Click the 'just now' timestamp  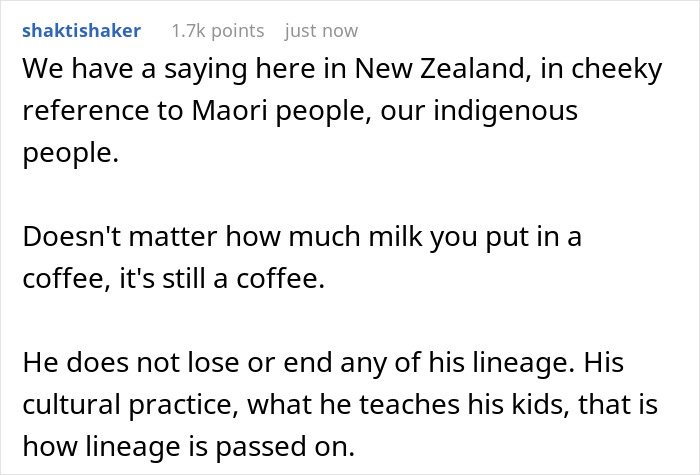[x=321, y=31]
